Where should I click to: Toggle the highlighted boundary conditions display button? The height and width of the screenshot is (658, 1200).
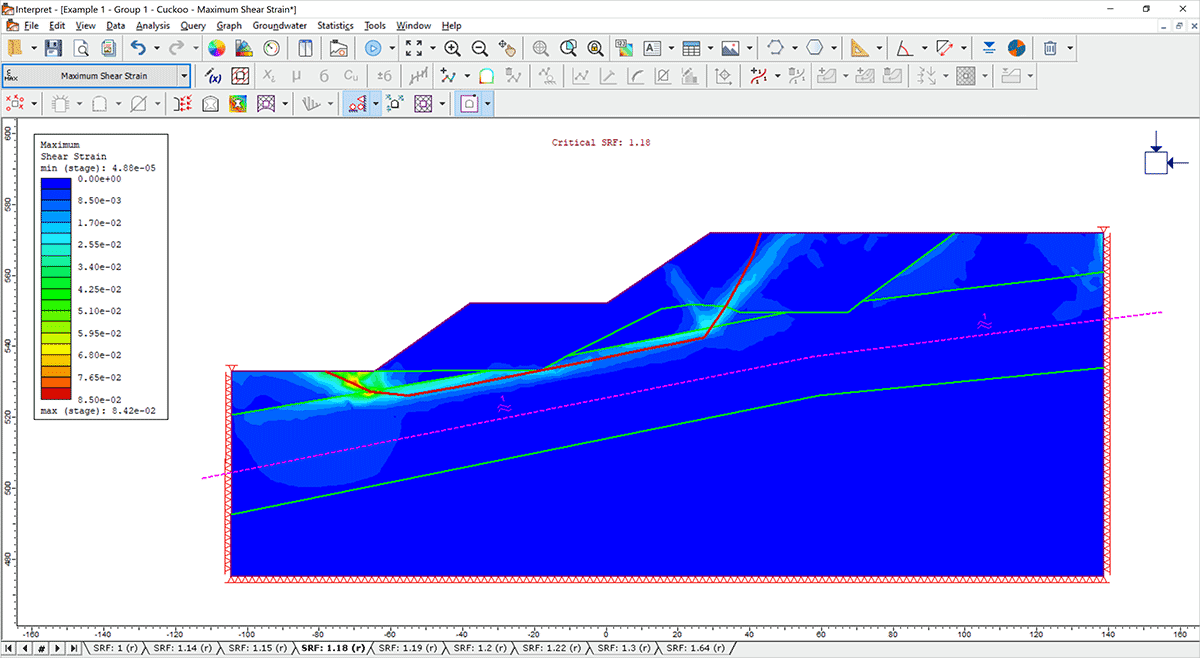click(x=355, y=103)
